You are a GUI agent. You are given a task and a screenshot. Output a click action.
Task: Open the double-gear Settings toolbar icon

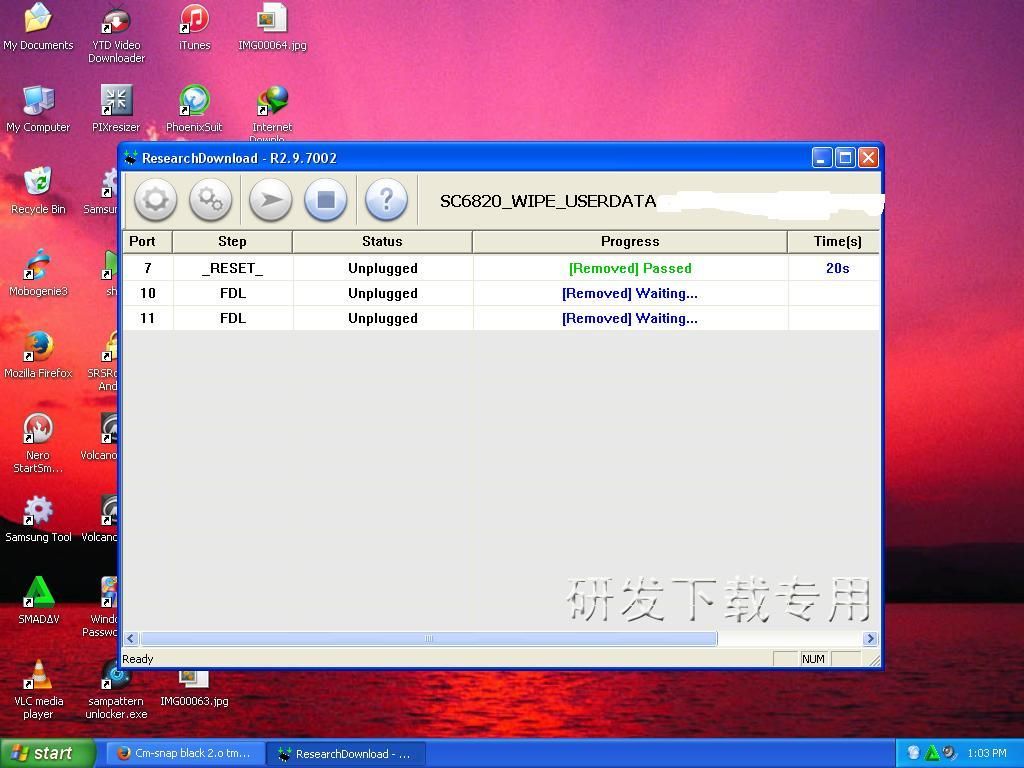pyautogui.click(x=210, y=200)
